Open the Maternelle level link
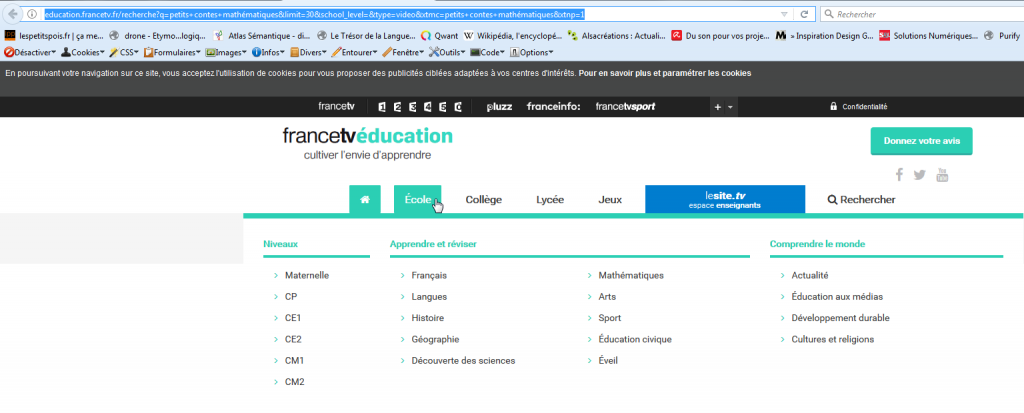This screenshot has width=1024, height=413. coord(306,275)
